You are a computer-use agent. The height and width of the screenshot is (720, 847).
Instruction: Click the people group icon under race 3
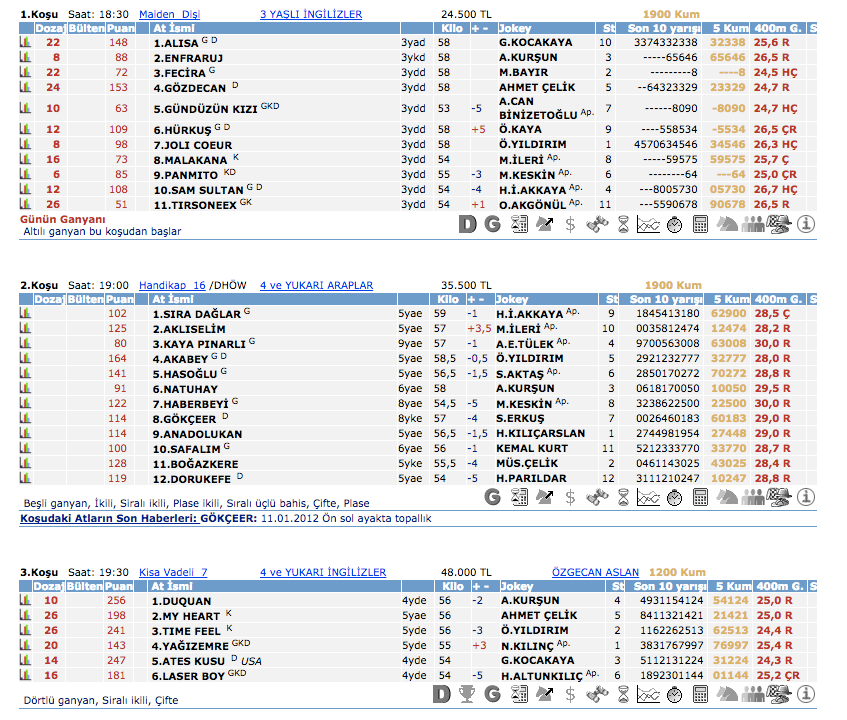(x=753, y=694)
